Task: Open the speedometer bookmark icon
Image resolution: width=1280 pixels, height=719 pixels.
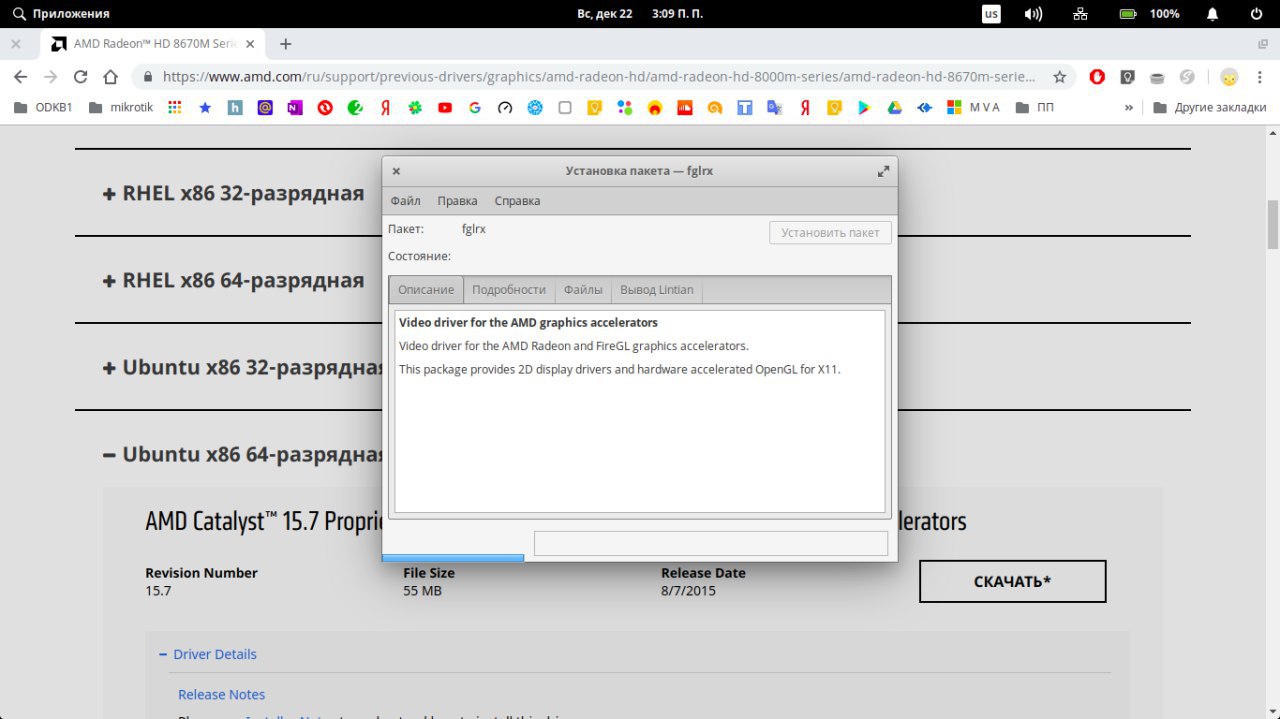Action: (x=505, y=107)
